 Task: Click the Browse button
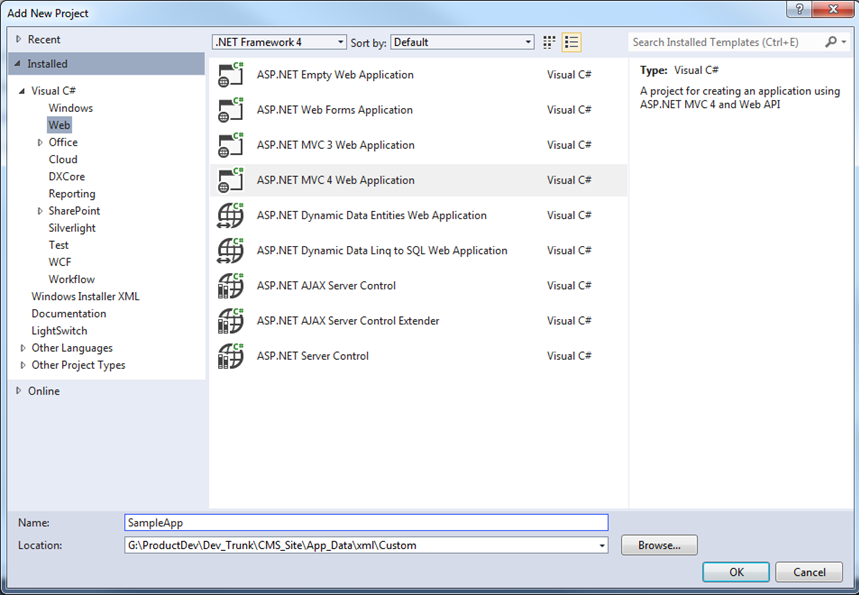tap(658, 545)
